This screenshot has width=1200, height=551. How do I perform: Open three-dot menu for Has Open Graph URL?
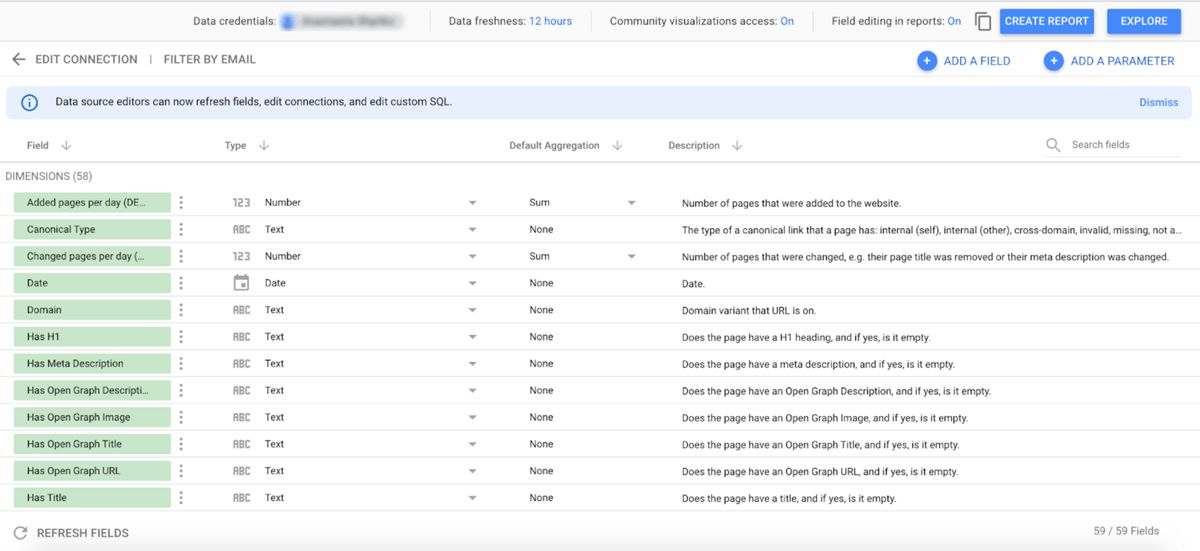tap(181, 471)
